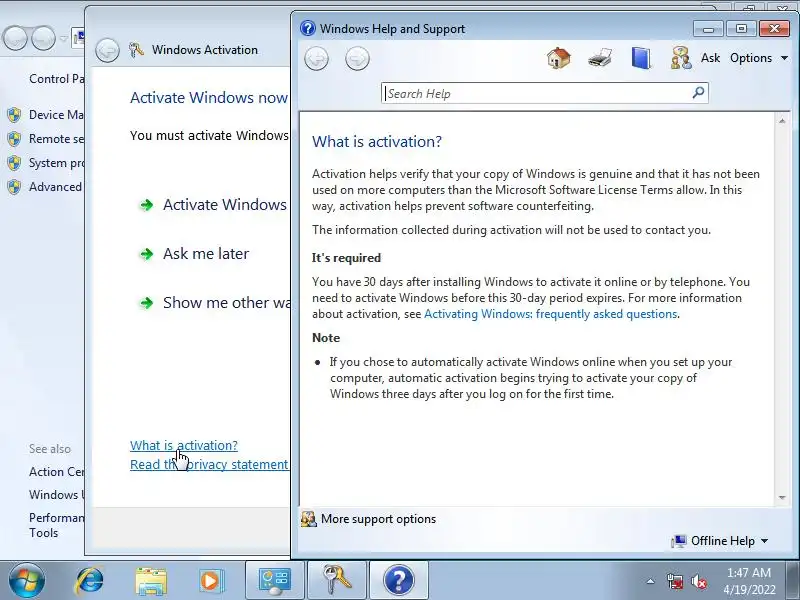Click the Windows Activation keys icon
This screenshot has width=800, height=600.
[x=136, y=50]
